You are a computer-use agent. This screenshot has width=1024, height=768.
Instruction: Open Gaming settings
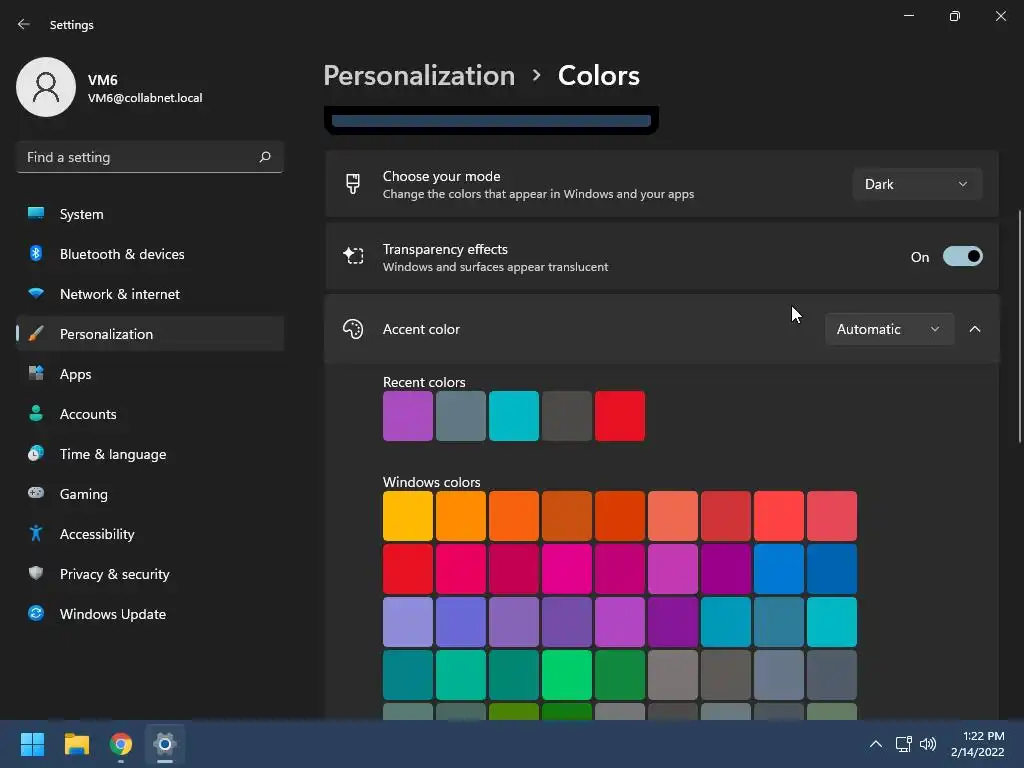tap(150, 493)
